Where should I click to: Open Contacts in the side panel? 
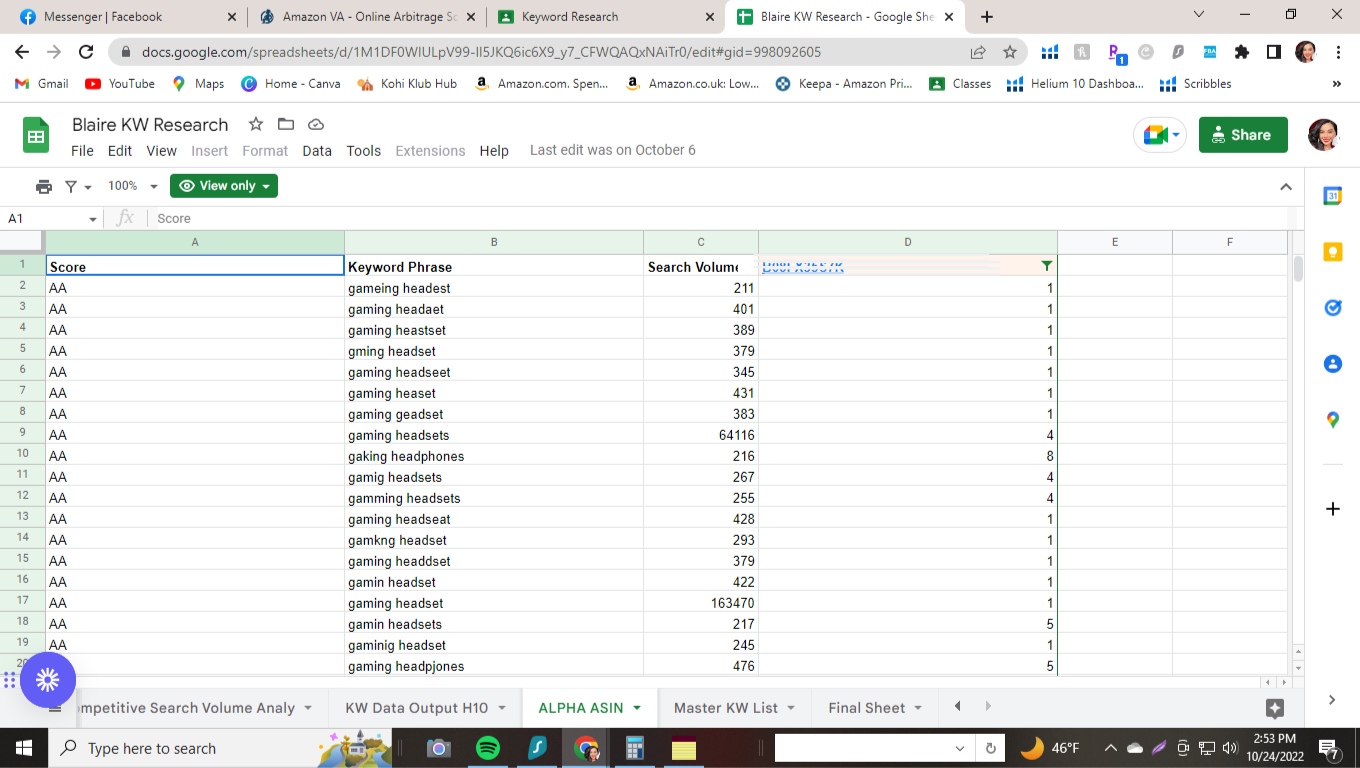coord(1332,364)
